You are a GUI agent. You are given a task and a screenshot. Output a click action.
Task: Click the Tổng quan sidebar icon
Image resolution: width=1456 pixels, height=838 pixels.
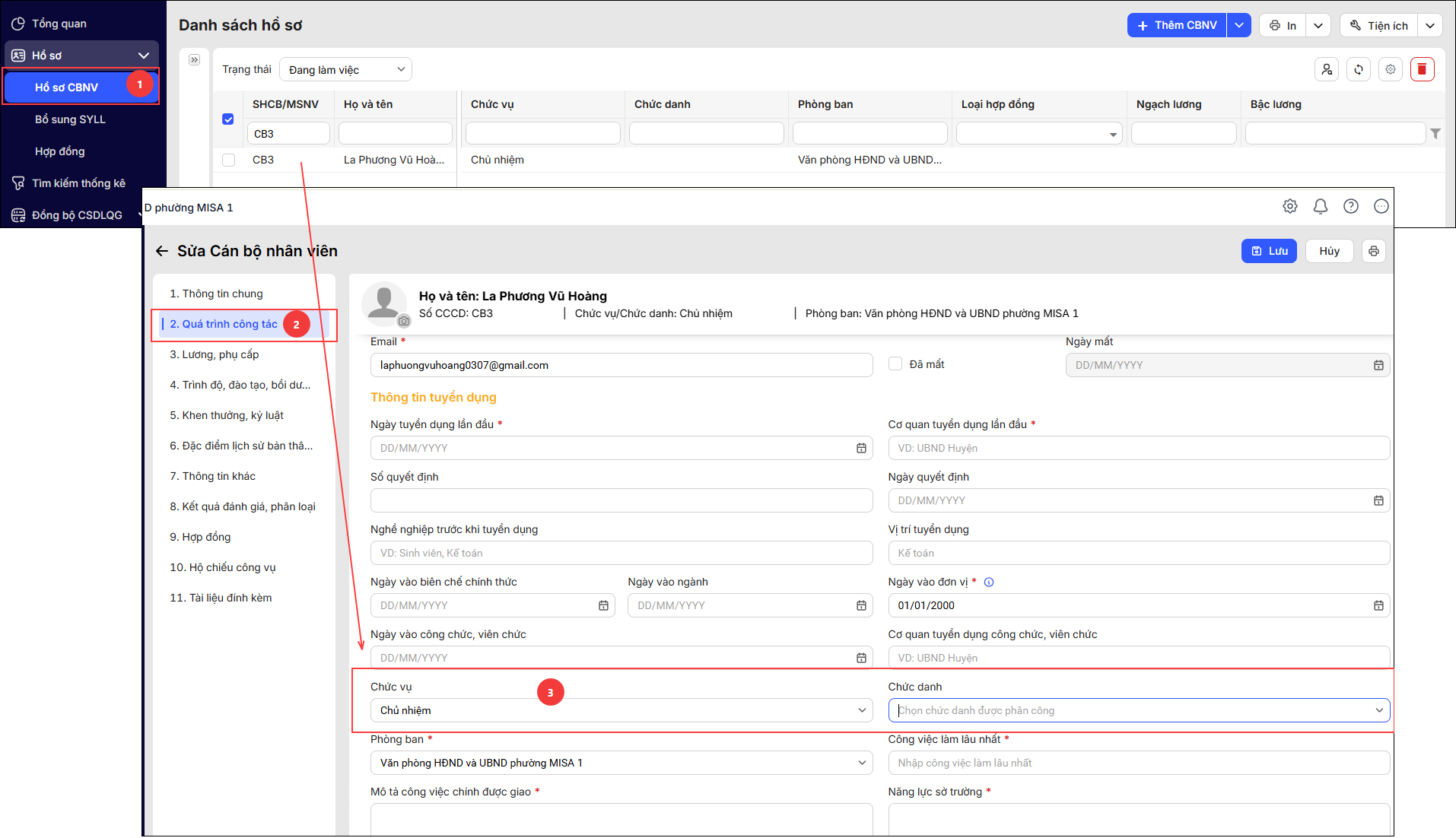18,24
